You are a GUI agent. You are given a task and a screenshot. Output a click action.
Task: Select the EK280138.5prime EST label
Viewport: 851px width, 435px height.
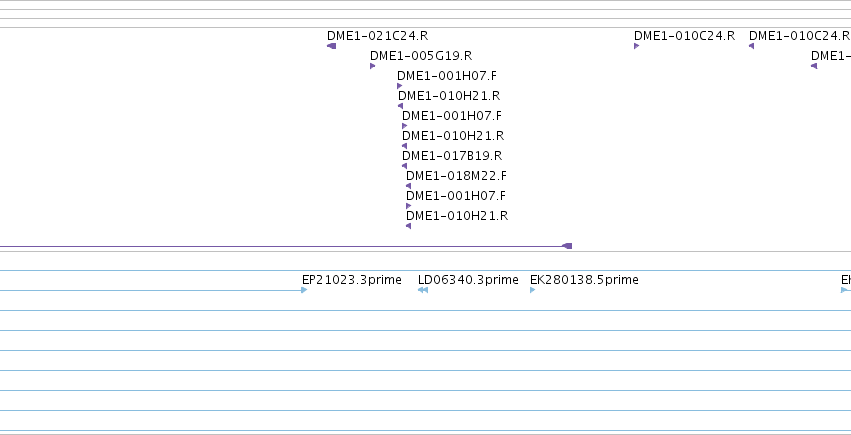(584, 280)
